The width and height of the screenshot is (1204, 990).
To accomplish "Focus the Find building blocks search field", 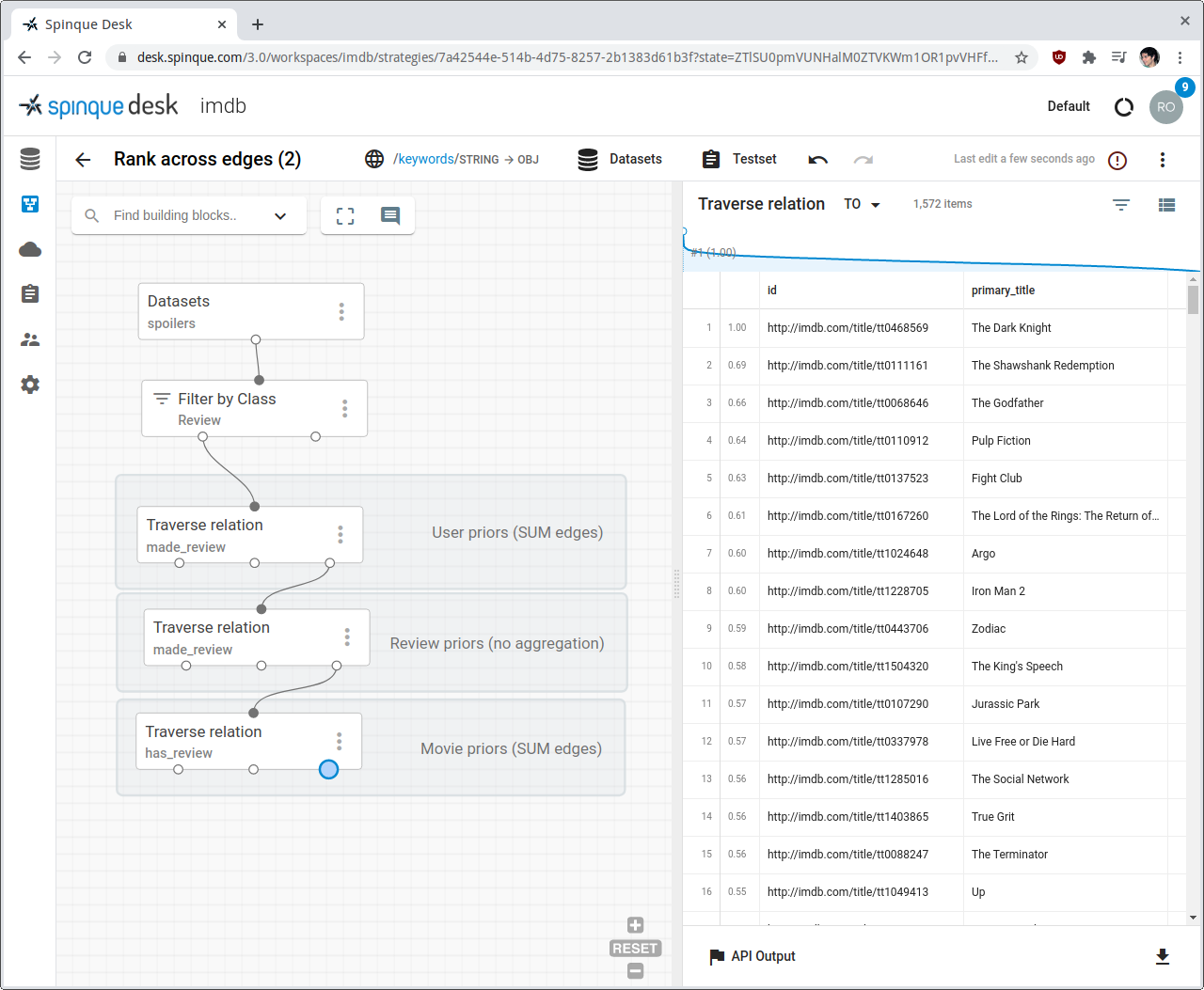I will point(175,215).
